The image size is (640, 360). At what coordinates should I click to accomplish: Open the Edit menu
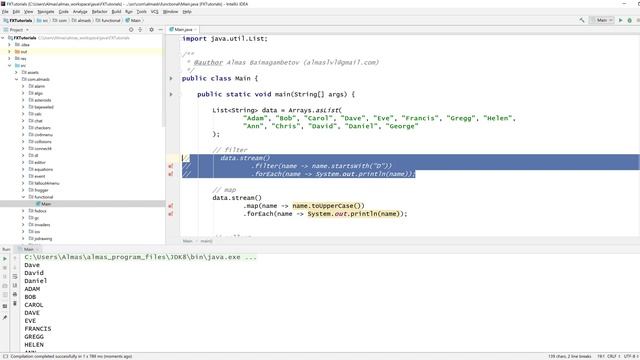coord(16,12)
